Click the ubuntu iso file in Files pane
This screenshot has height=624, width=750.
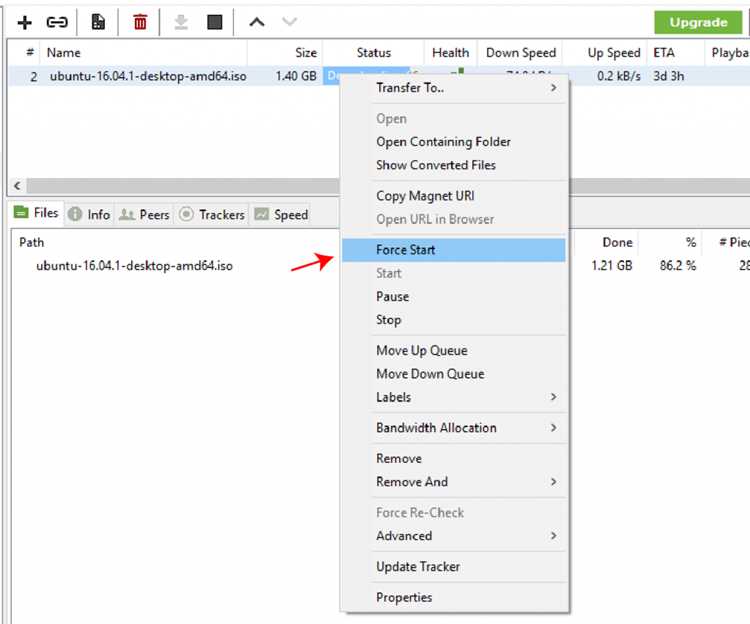pyautogui.click(x=134, y=266)
